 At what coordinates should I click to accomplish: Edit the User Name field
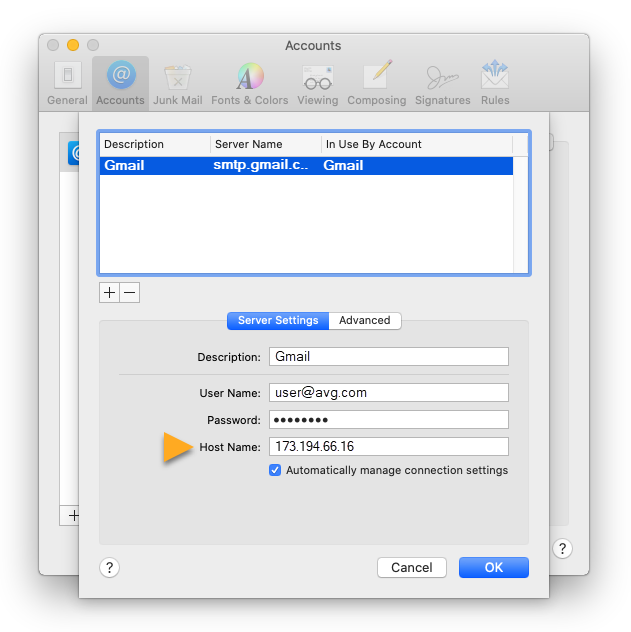tap(388, 393)
